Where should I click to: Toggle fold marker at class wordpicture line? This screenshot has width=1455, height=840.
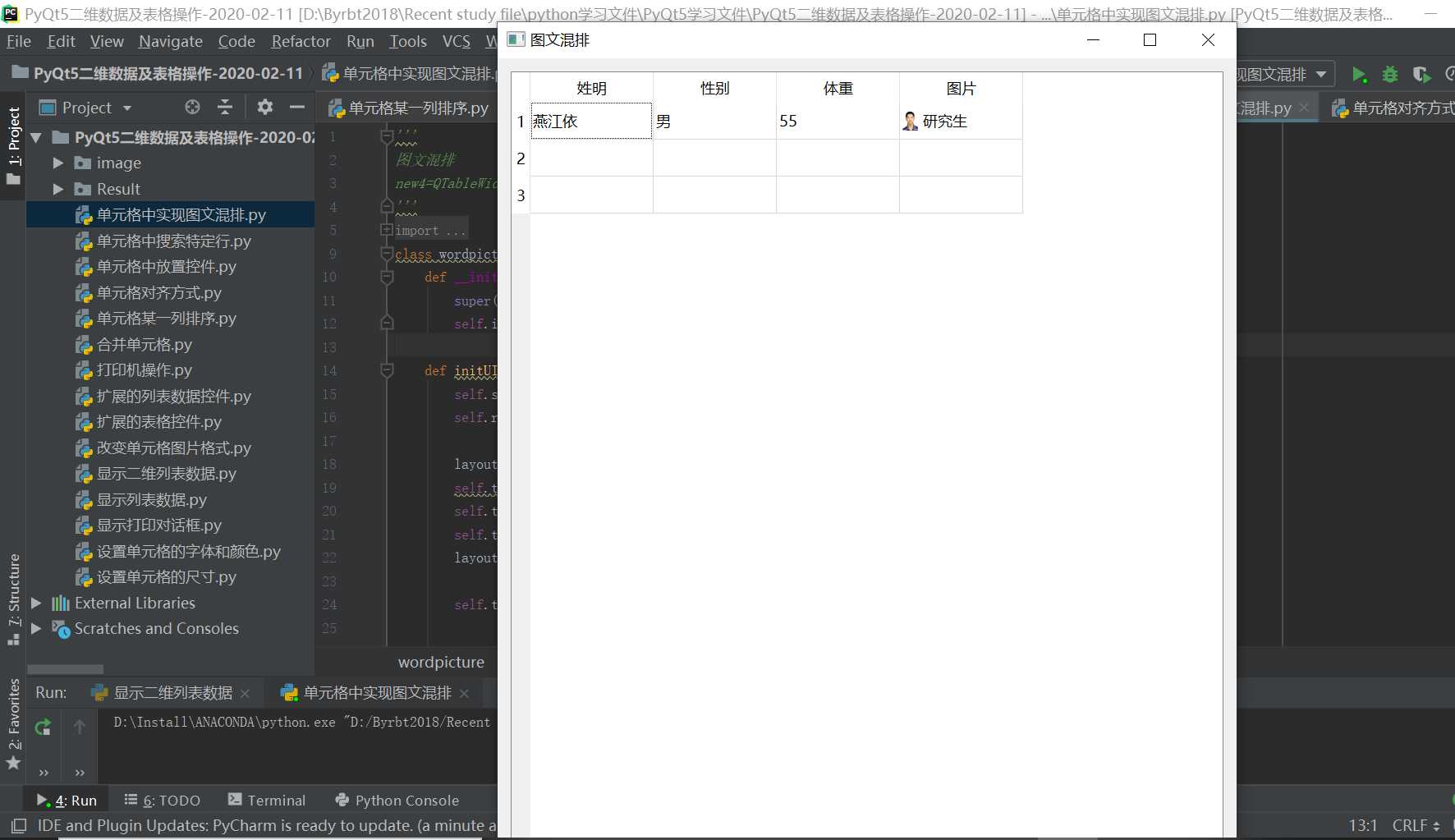387,254
